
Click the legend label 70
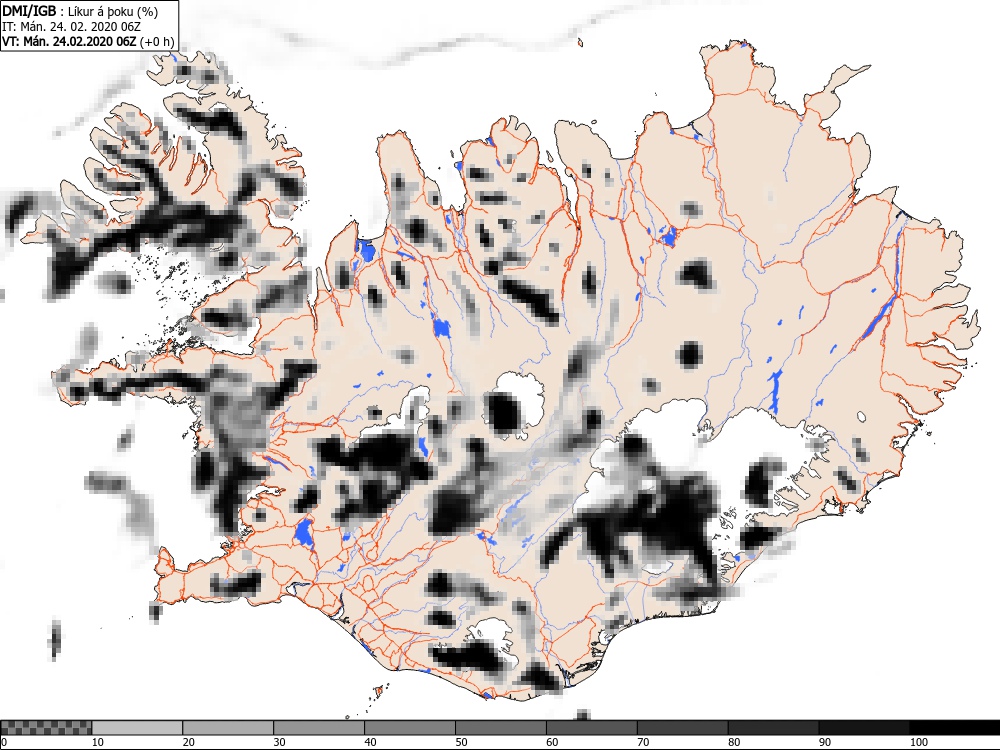(x=643, y=742)
